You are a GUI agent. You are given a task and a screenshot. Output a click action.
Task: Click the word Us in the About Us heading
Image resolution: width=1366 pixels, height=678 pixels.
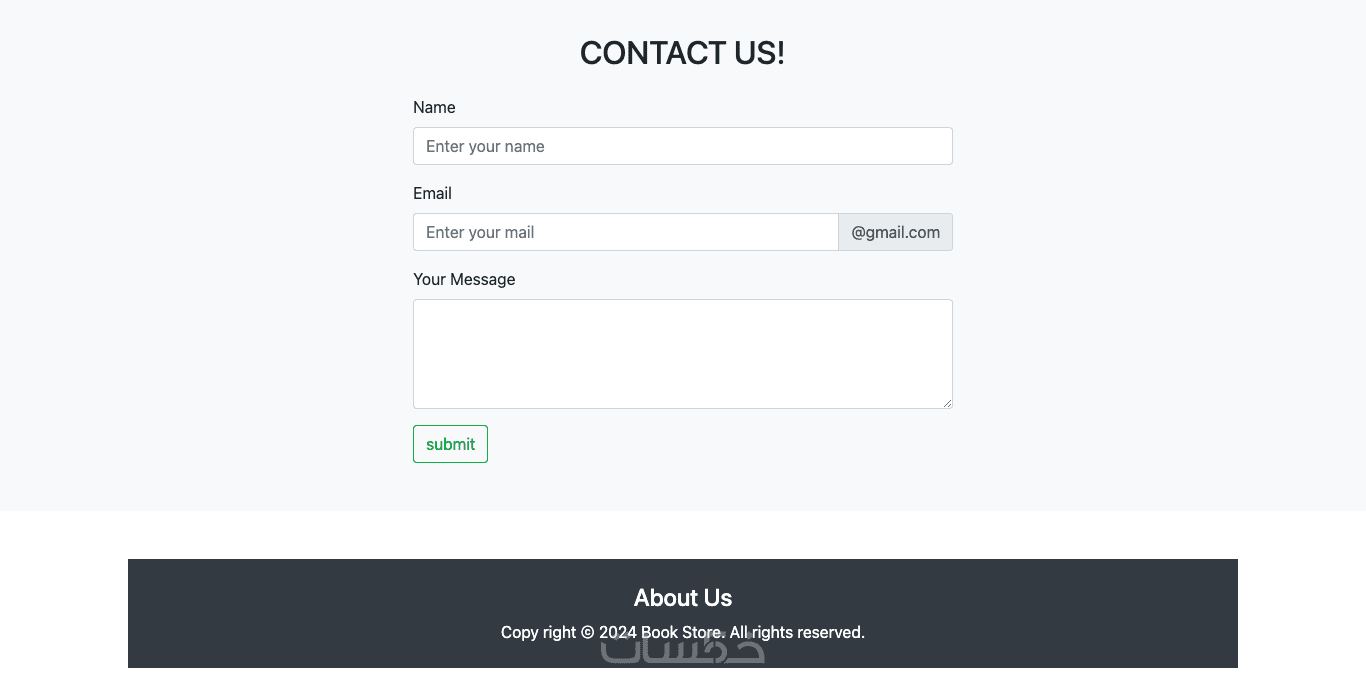tap(717, 598)
